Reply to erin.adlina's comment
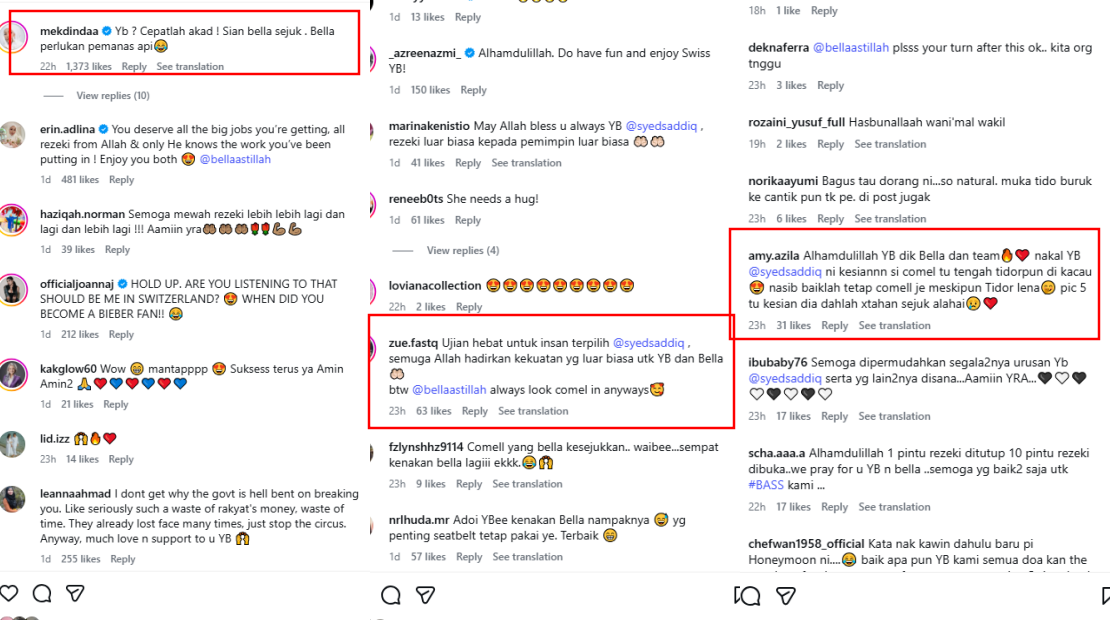Screen dimensions: 1110x620 [x=122, y=180]
